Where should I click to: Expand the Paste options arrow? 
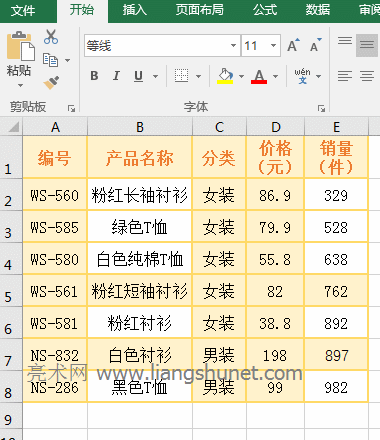[x=20, y=85]
